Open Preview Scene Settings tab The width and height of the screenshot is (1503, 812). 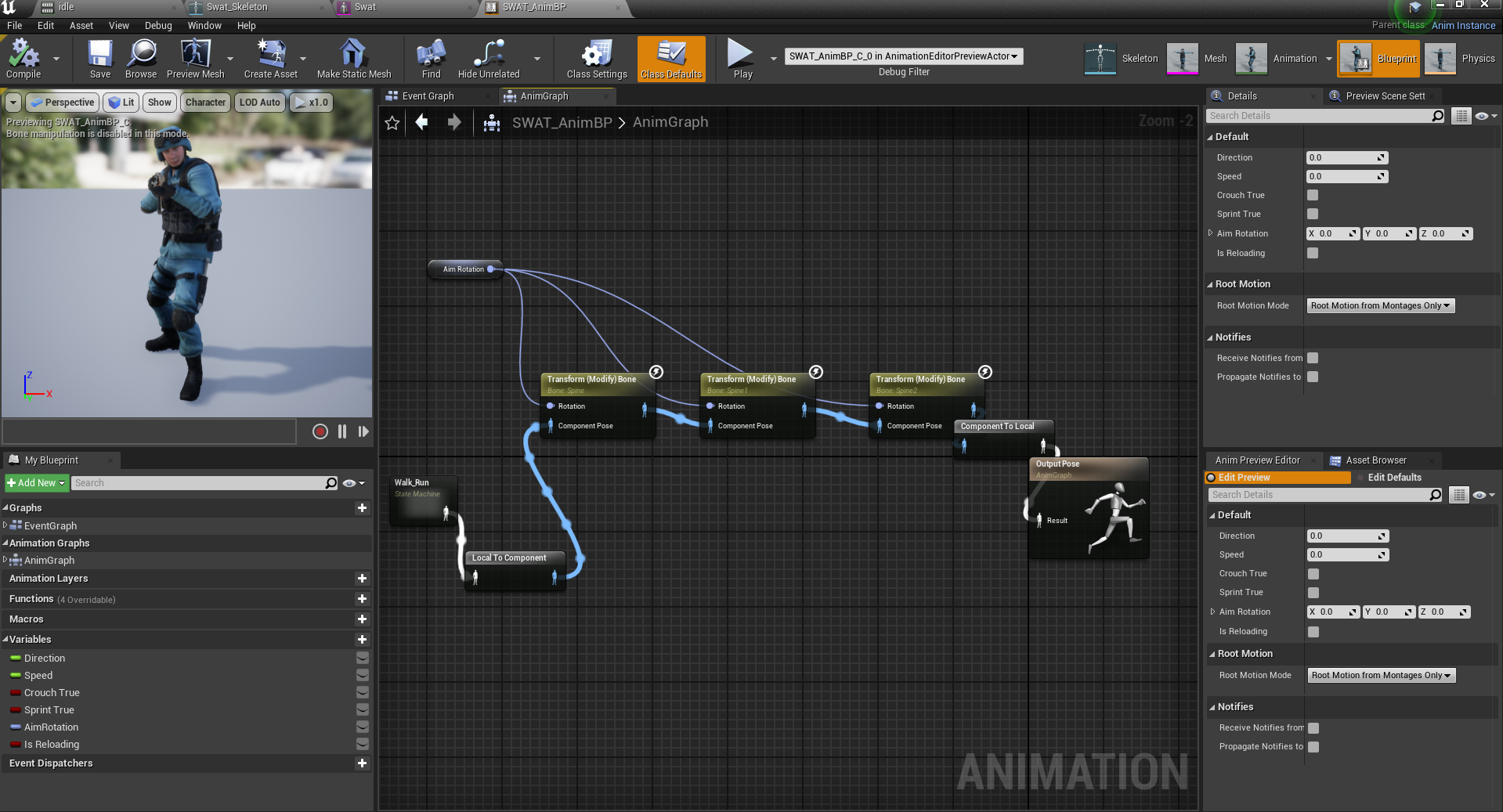coord(1385,96)
